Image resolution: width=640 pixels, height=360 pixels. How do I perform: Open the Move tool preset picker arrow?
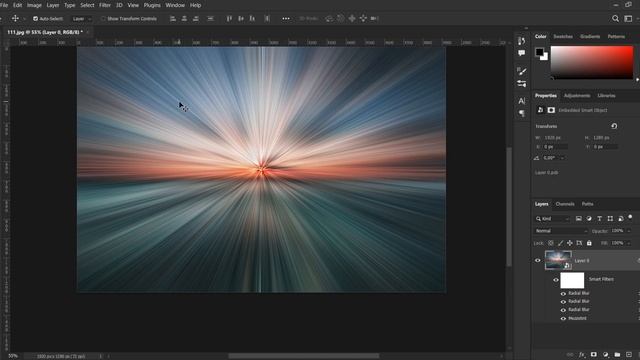point(24,18)
